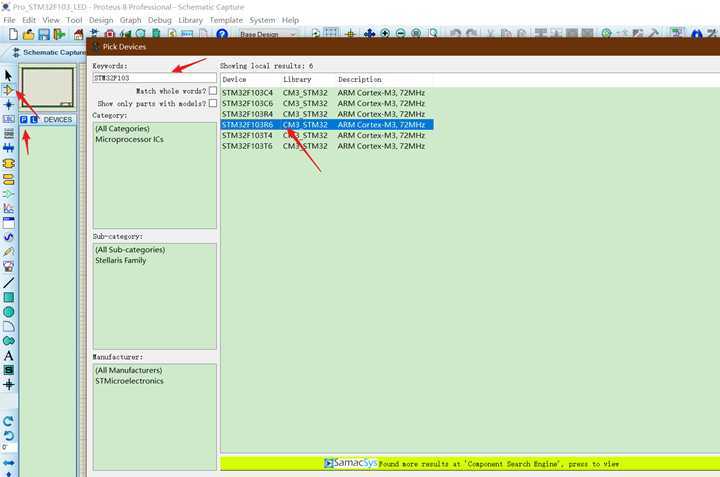Toggle Show only parts with models checkbox
This screenshot has width=720, height=477.
click(213, 103)
